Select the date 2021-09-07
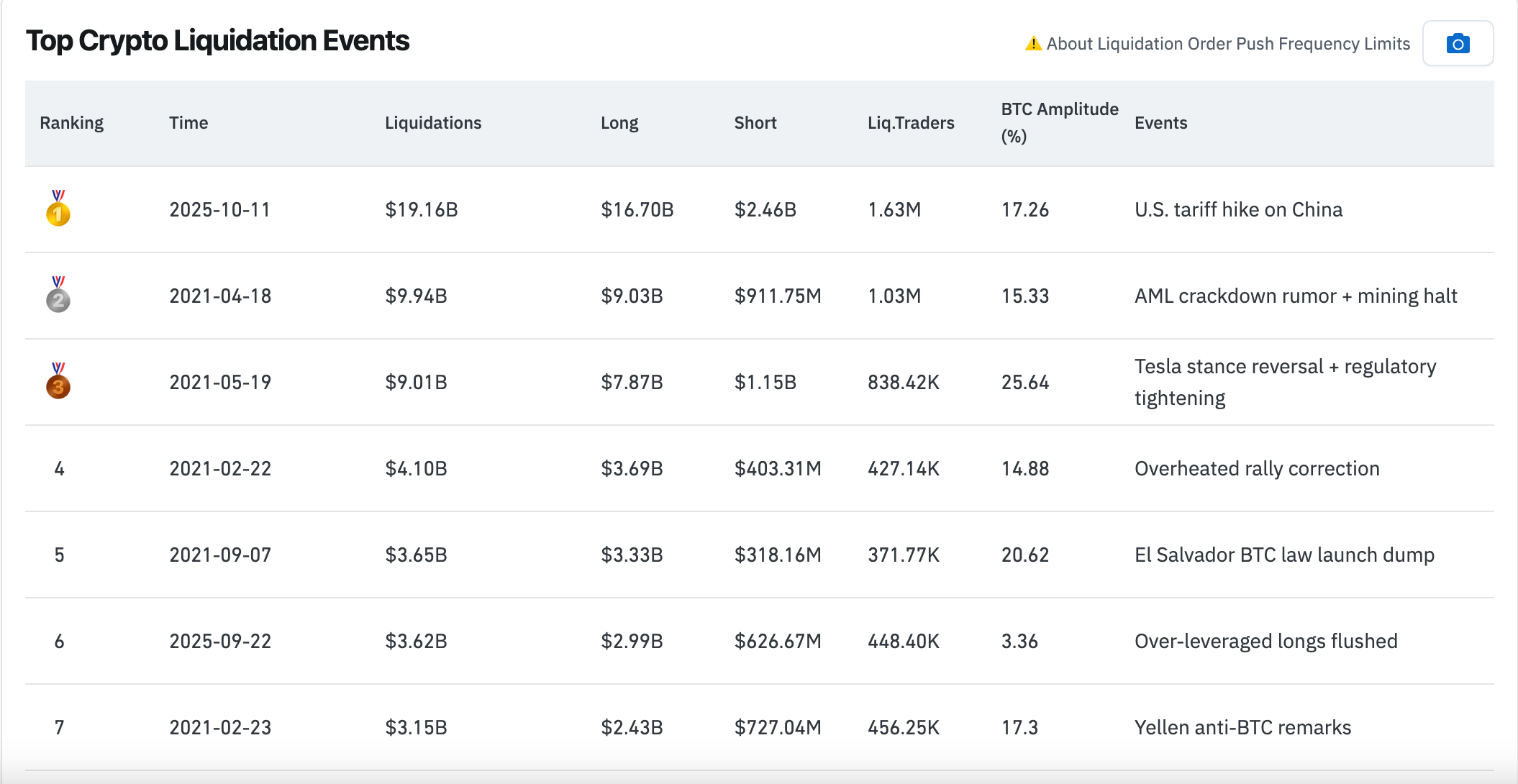This screenshot has height=784, width=1518. click(x=220, y=555)
